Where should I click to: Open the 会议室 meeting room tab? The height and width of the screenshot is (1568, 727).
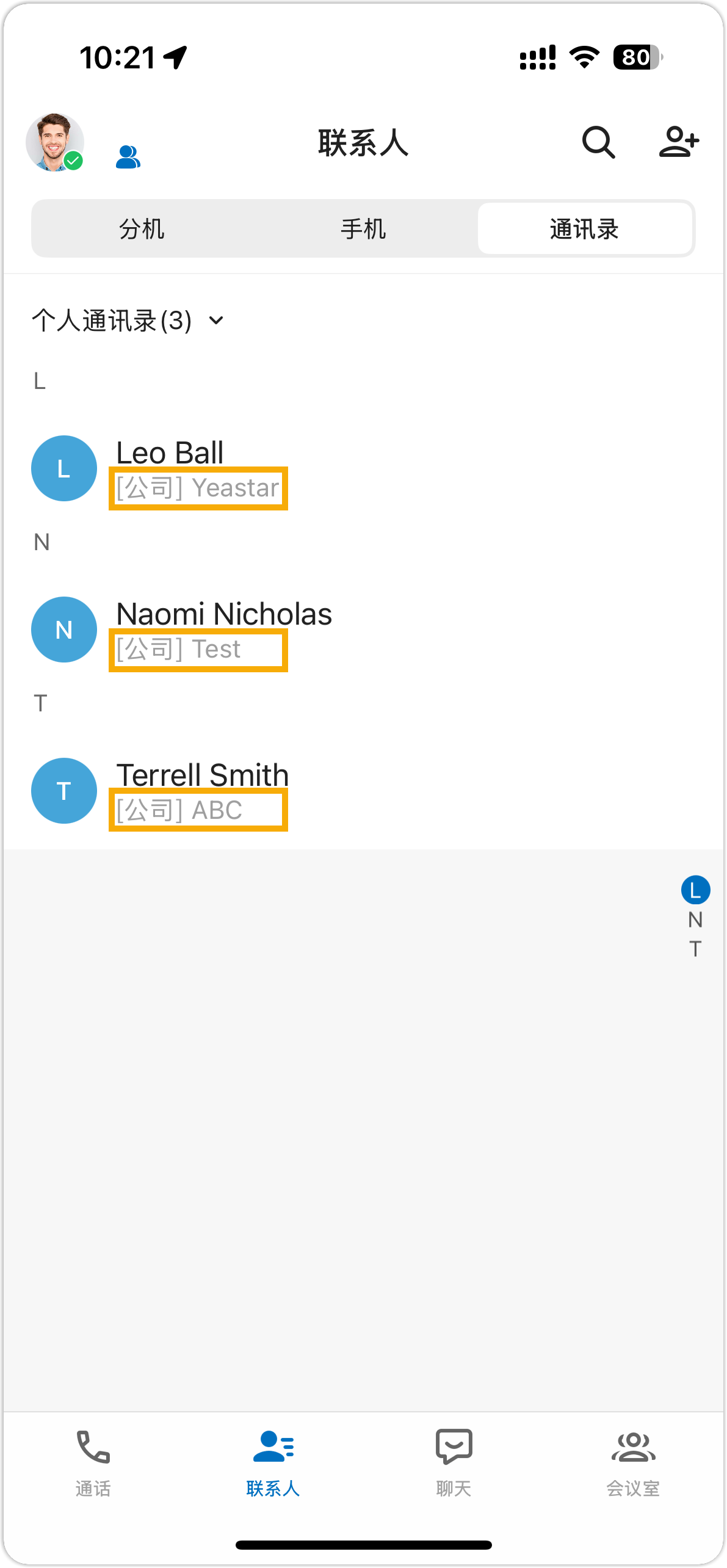pos(633,1462)
